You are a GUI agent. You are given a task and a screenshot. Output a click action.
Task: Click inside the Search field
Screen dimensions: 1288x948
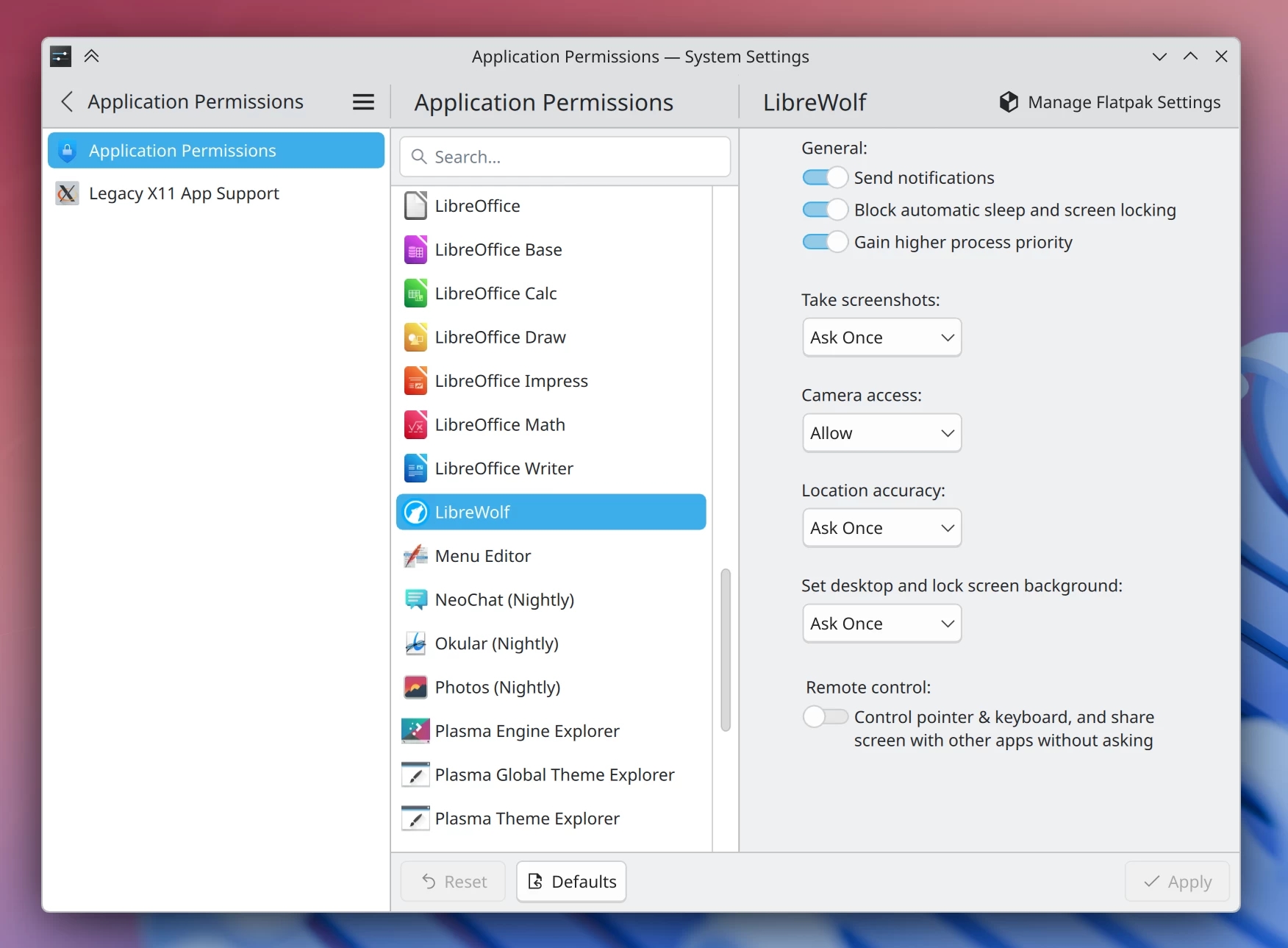coord(565,157)
